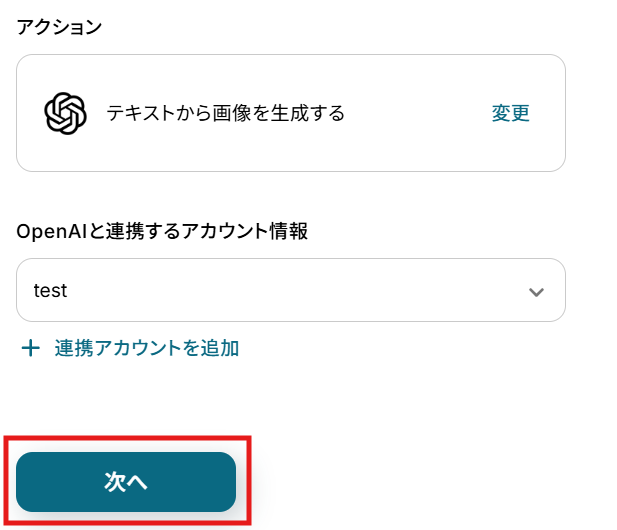Click the blank space right of test
Viewport: 617px width, 530px height.
[x=300, y=291]
